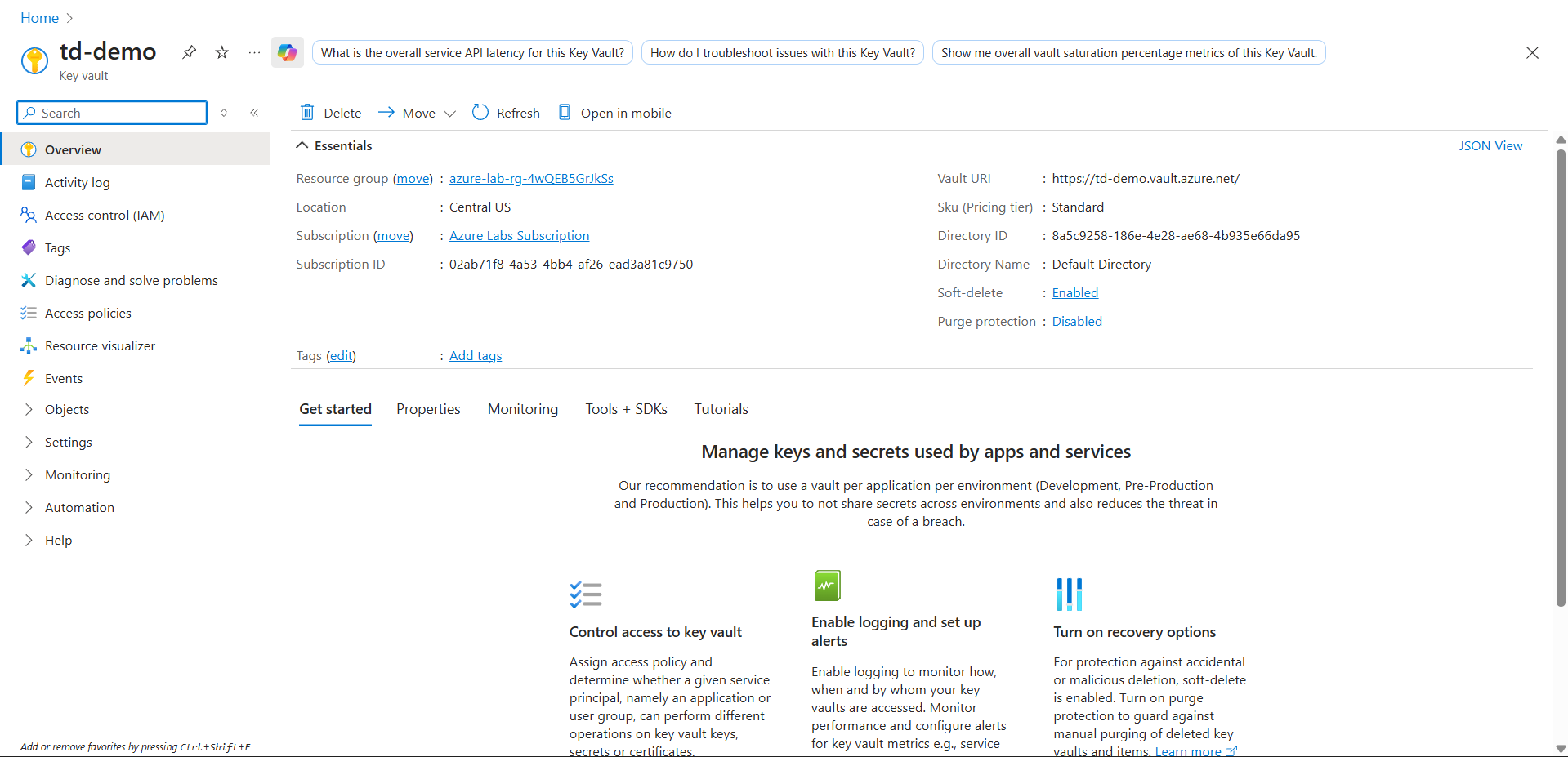Image resolution: width=1568 pixels, height=757 pixels.
Task: Open Resource visualizer in sidebar
Action: (x=100, y=345)
